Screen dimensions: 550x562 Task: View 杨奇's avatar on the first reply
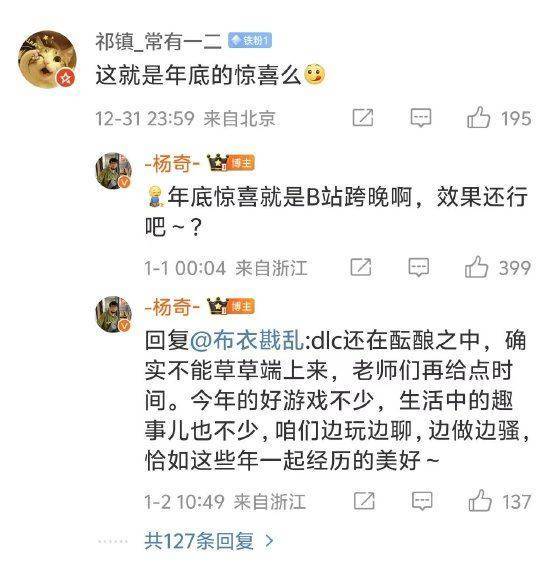pyautogui.click(x=114, y=171)
